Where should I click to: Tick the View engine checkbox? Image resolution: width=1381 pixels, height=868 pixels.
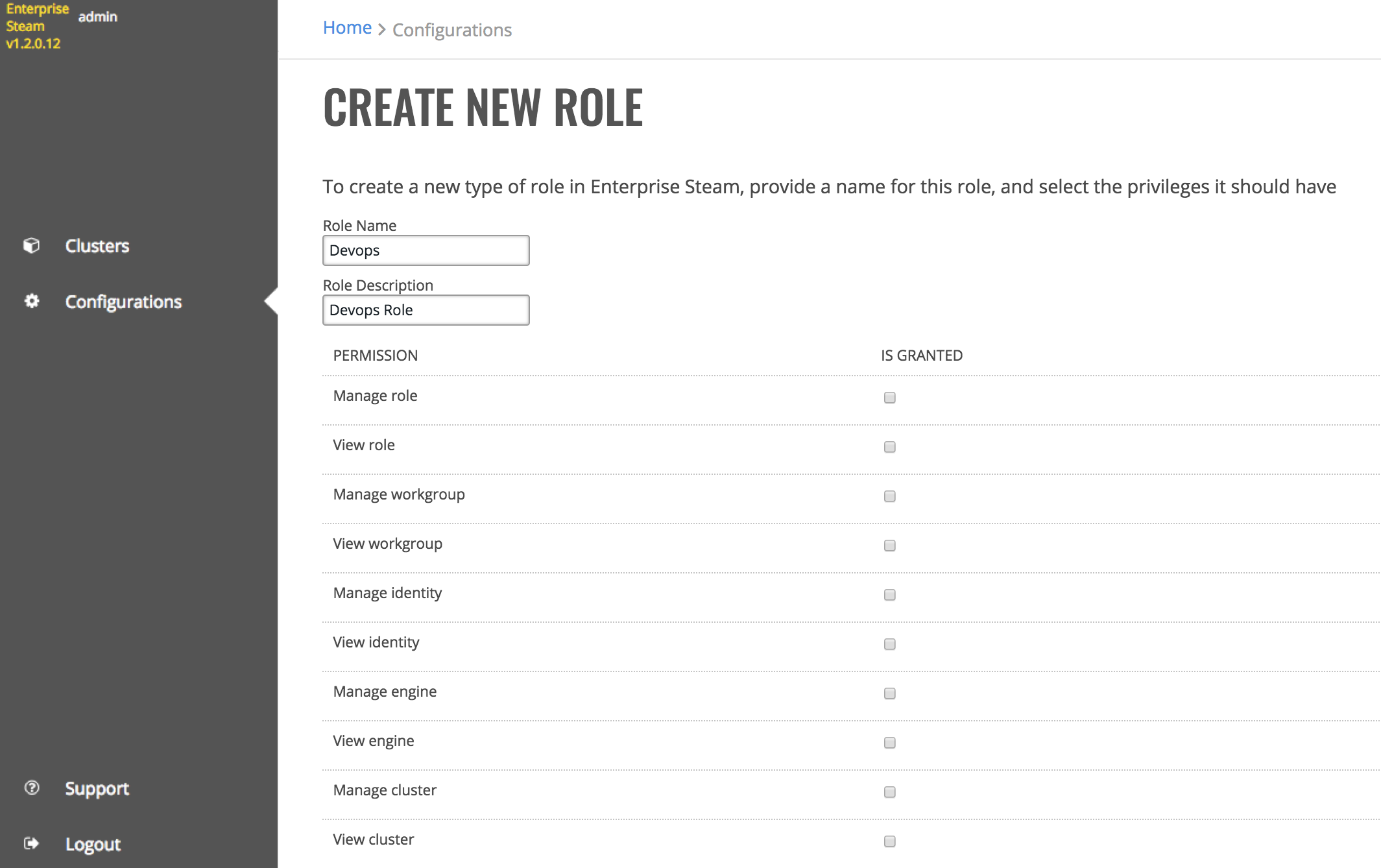pos(890,743)
